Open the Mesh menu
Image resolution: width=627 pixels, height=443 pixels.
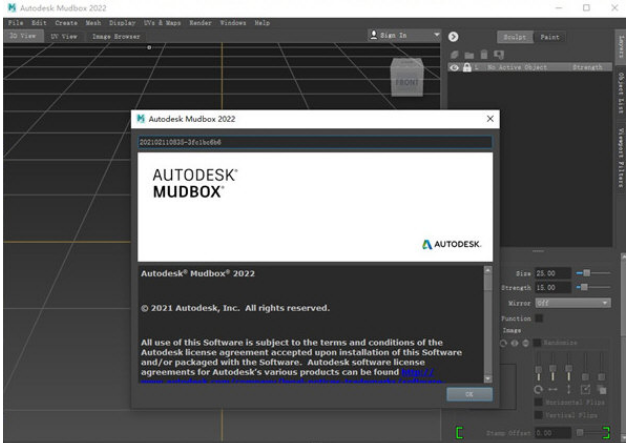[93, 23]
